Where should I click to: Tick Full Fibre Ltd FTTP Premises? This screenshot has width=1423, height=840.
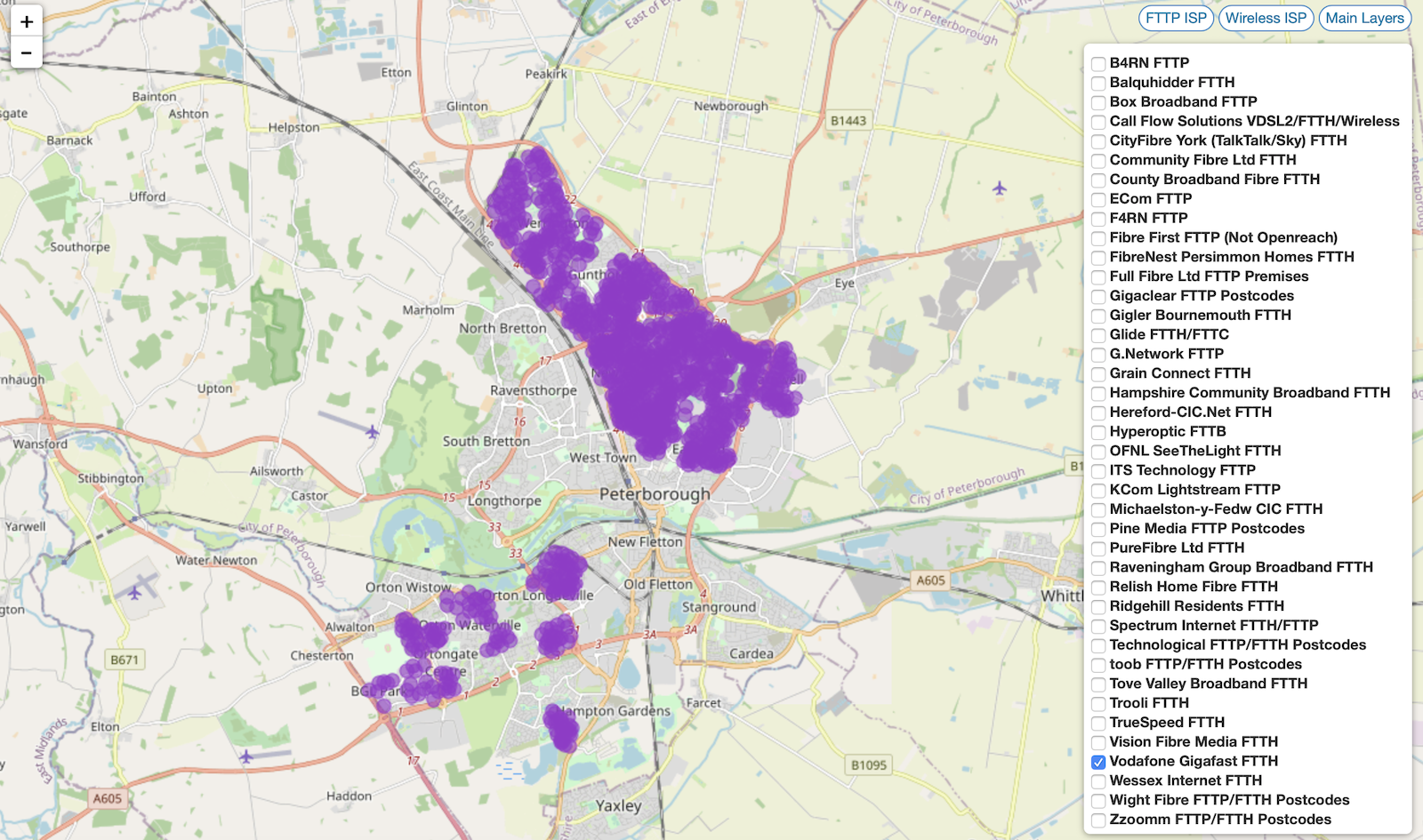(x=1098, y=277)
